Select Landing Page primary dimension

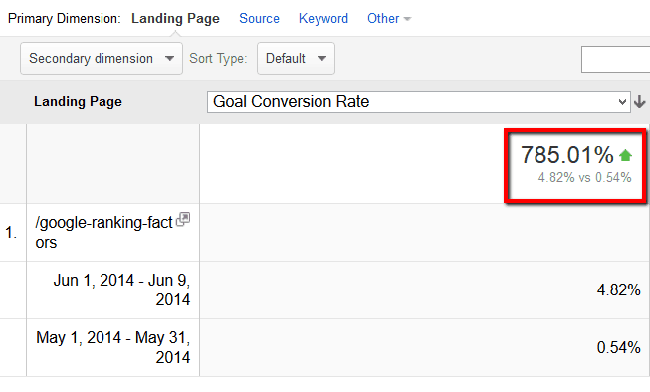175,19
